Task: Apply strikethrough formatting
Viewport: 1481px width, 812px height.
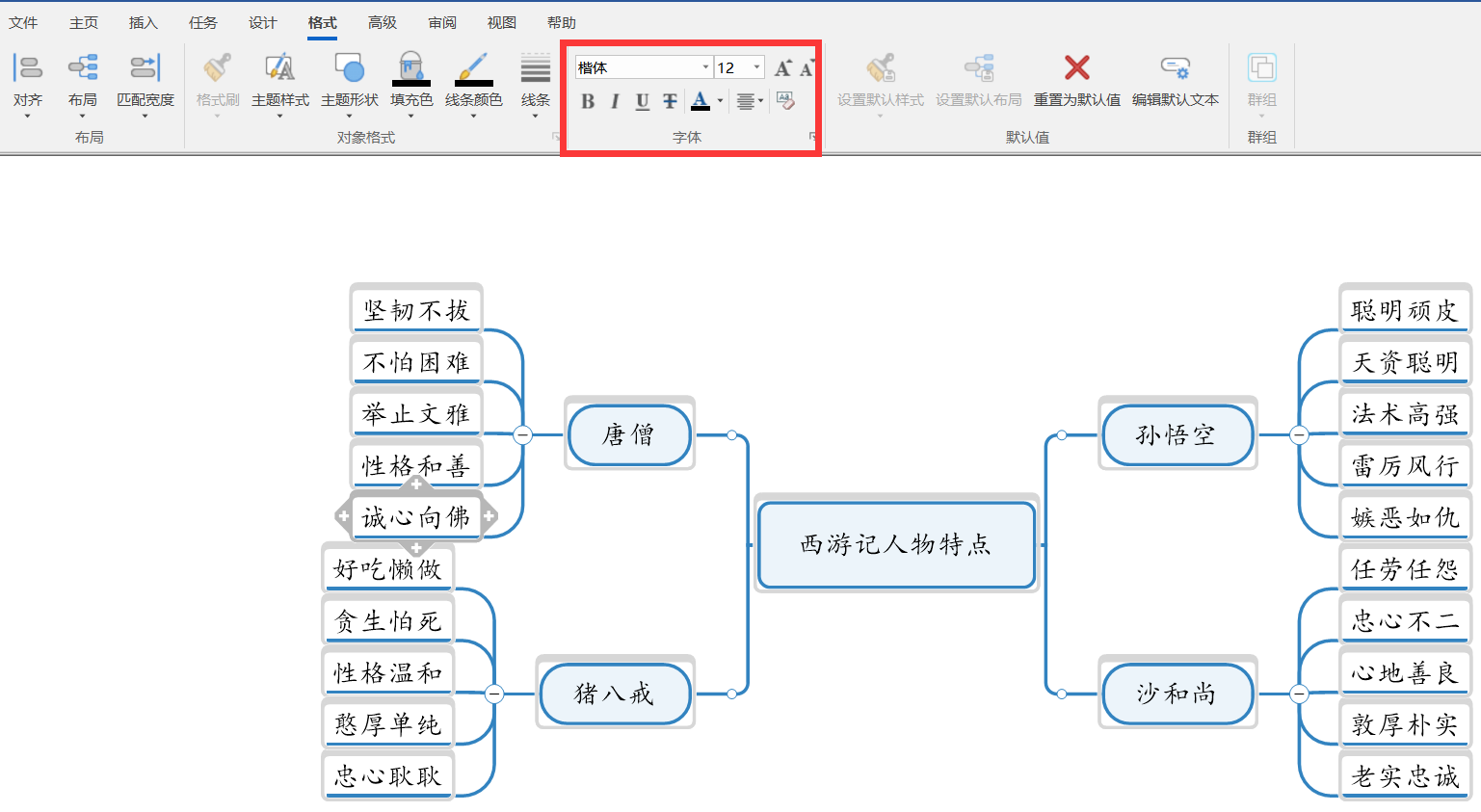Action: 670,101
